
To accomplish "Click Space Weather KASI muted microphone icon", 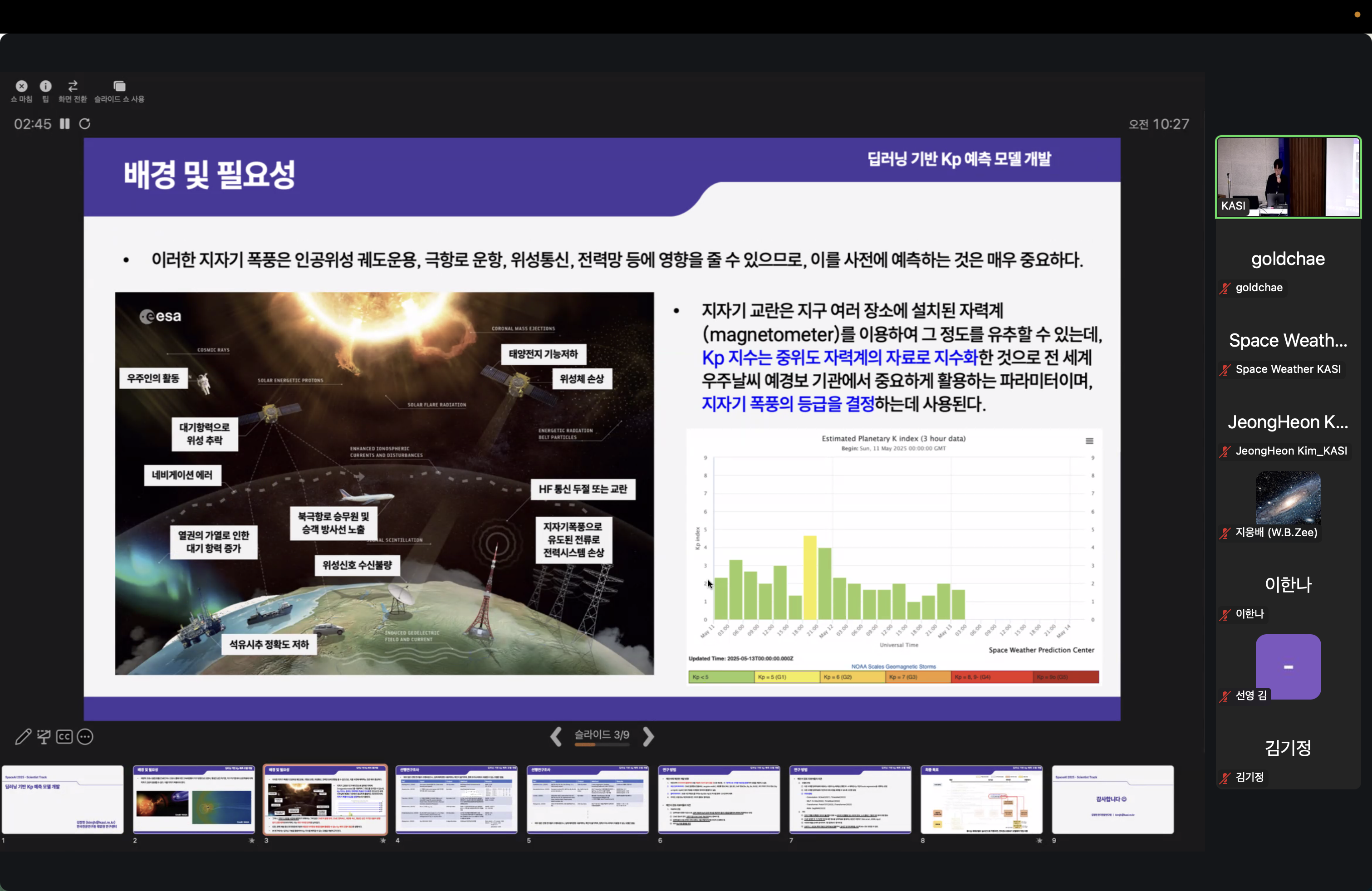I will point(1225,369).
